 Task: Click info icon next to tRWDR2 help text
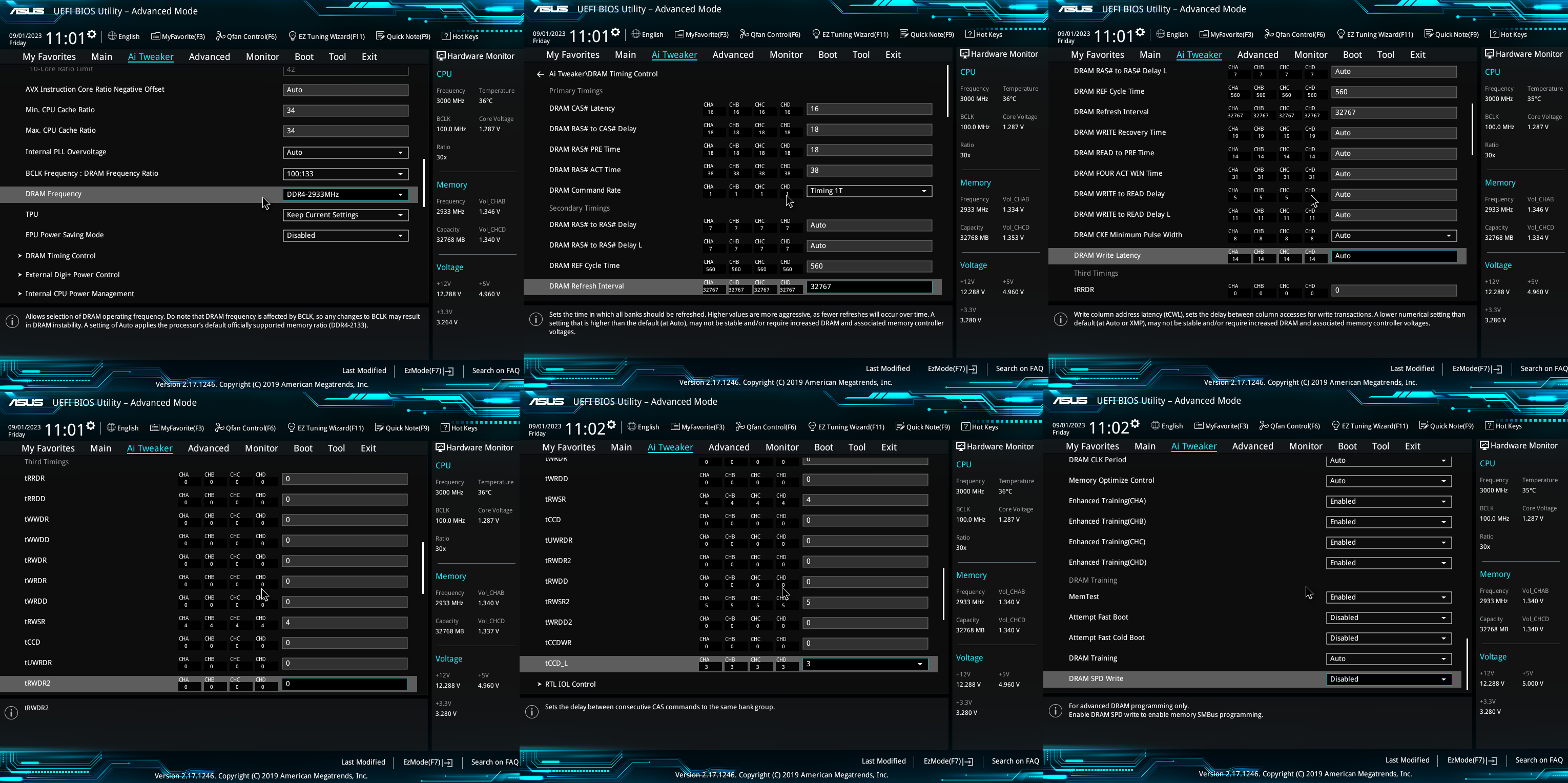tap(11, 712)
